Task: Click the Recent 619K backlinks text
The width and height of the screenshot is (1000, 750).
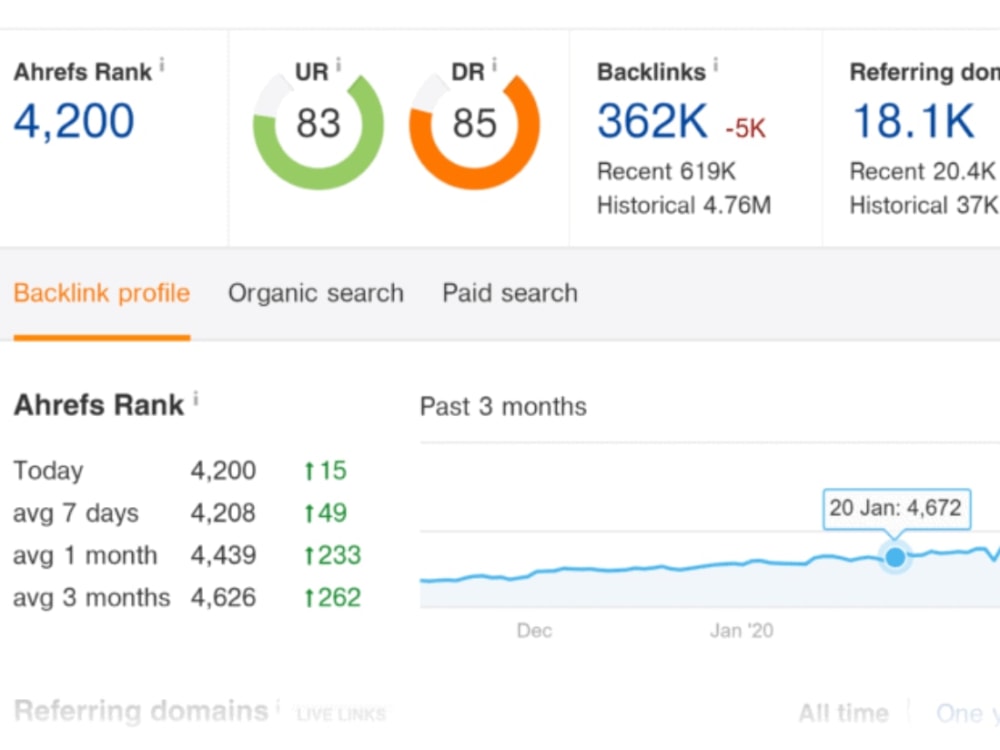Action: 666,171
